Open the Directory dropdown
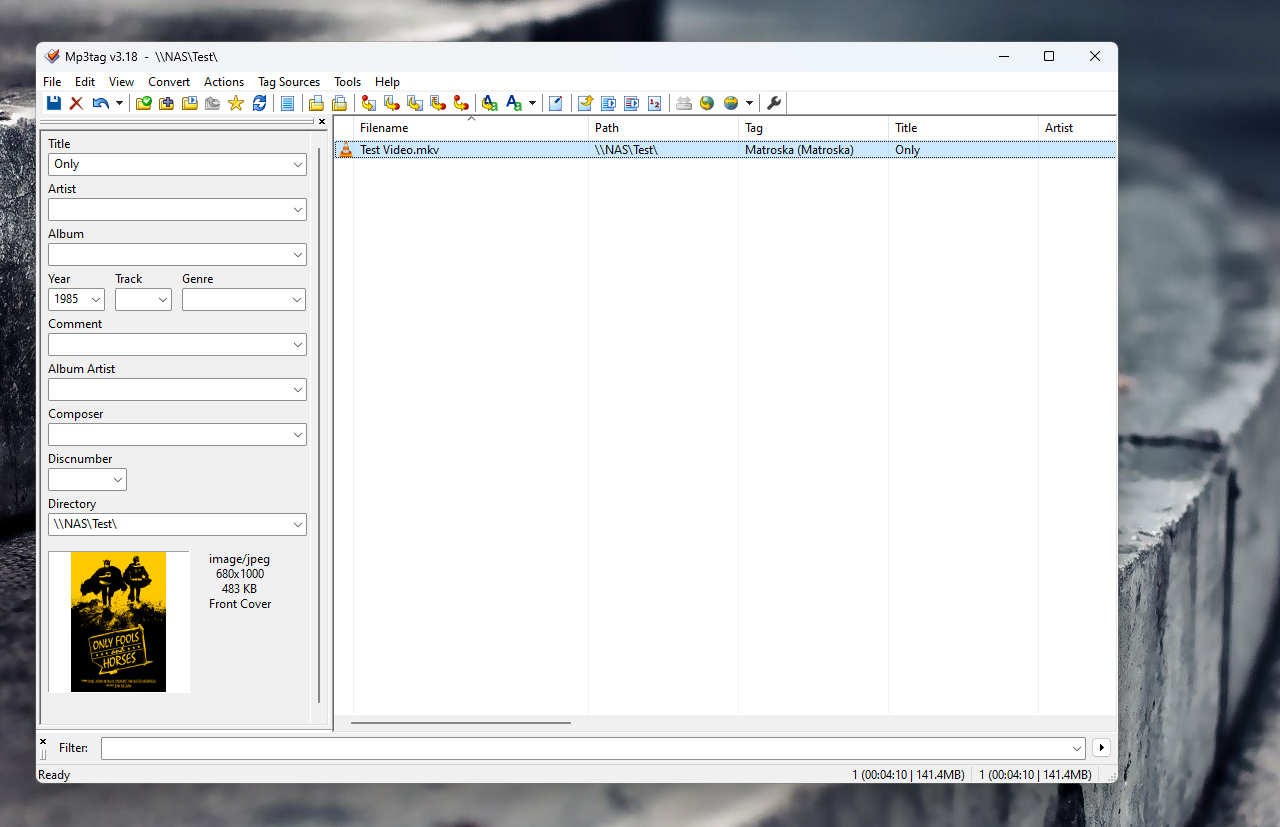Screen dimensions: 1280x827 298,525
